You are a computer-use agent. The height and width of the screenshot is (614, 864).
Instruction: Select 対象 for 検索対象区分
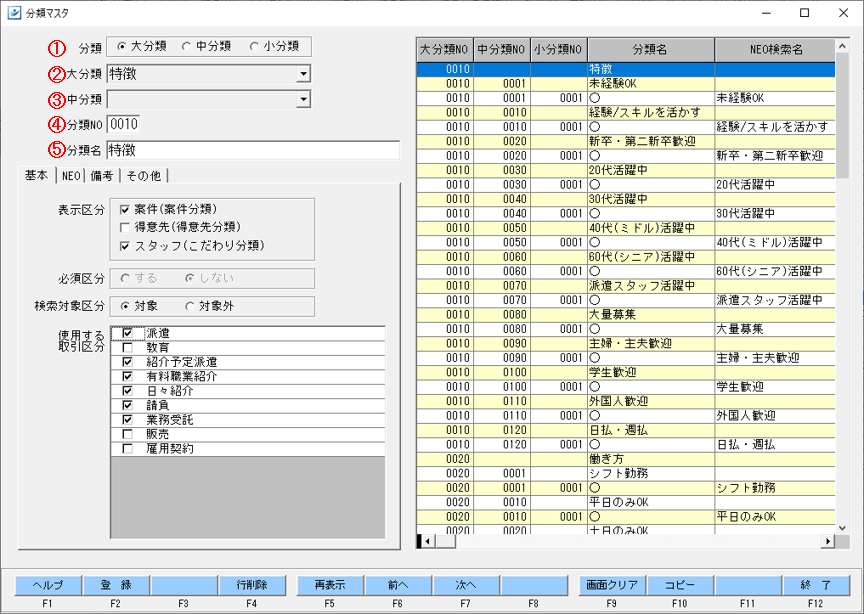coord(125,306)
